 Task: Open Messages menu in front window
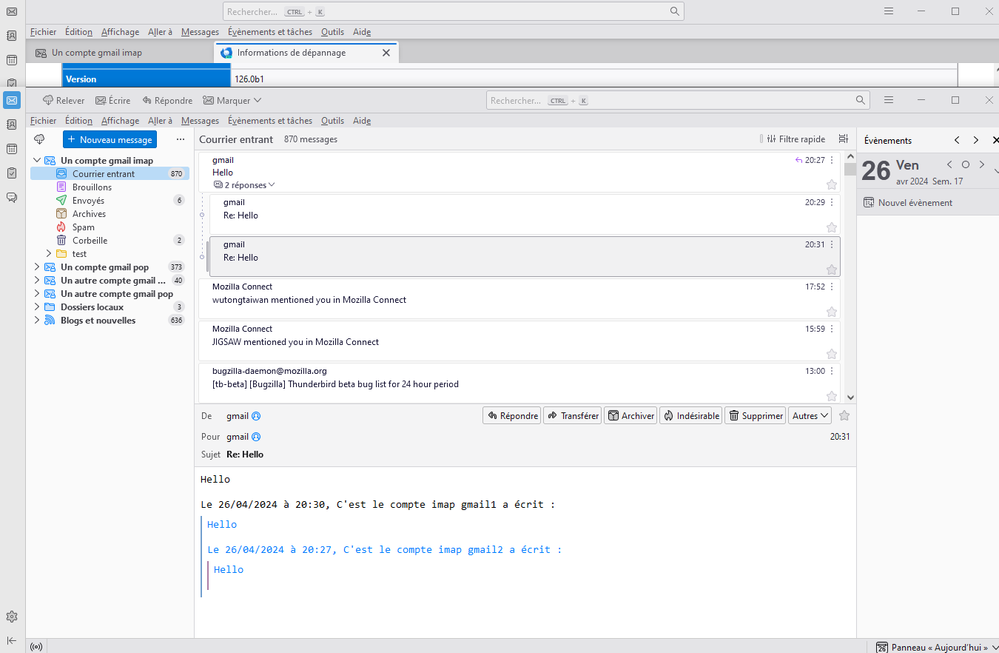coord(200,120)
